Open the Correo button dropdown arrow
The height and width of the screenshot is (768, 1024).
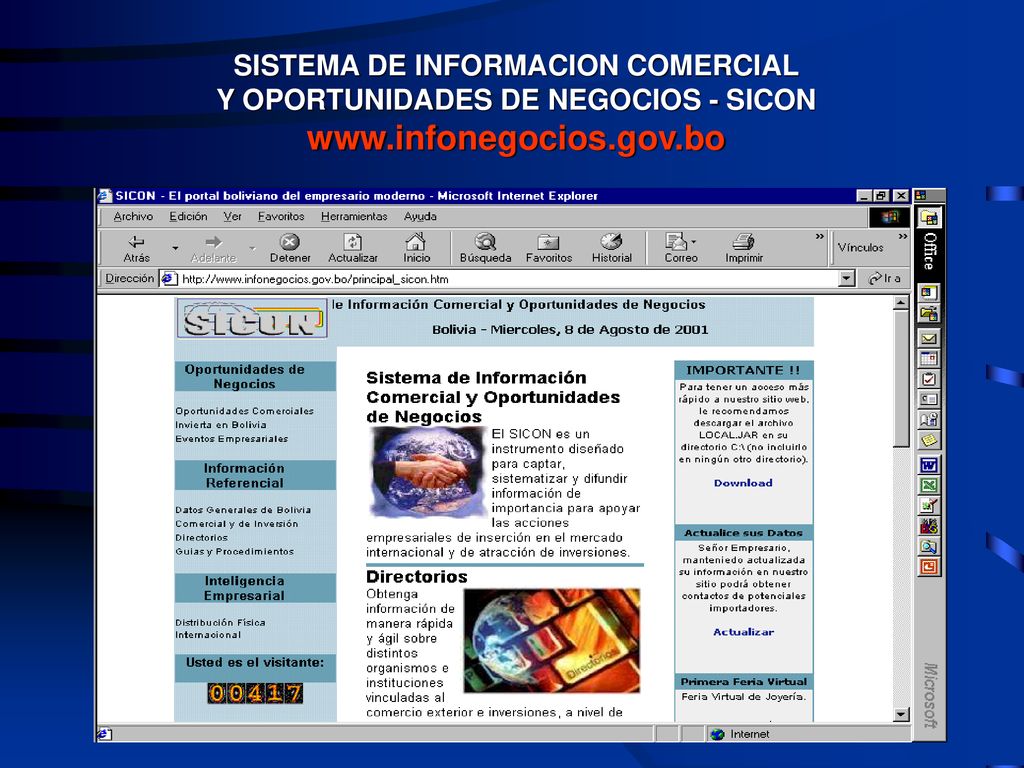694,242
